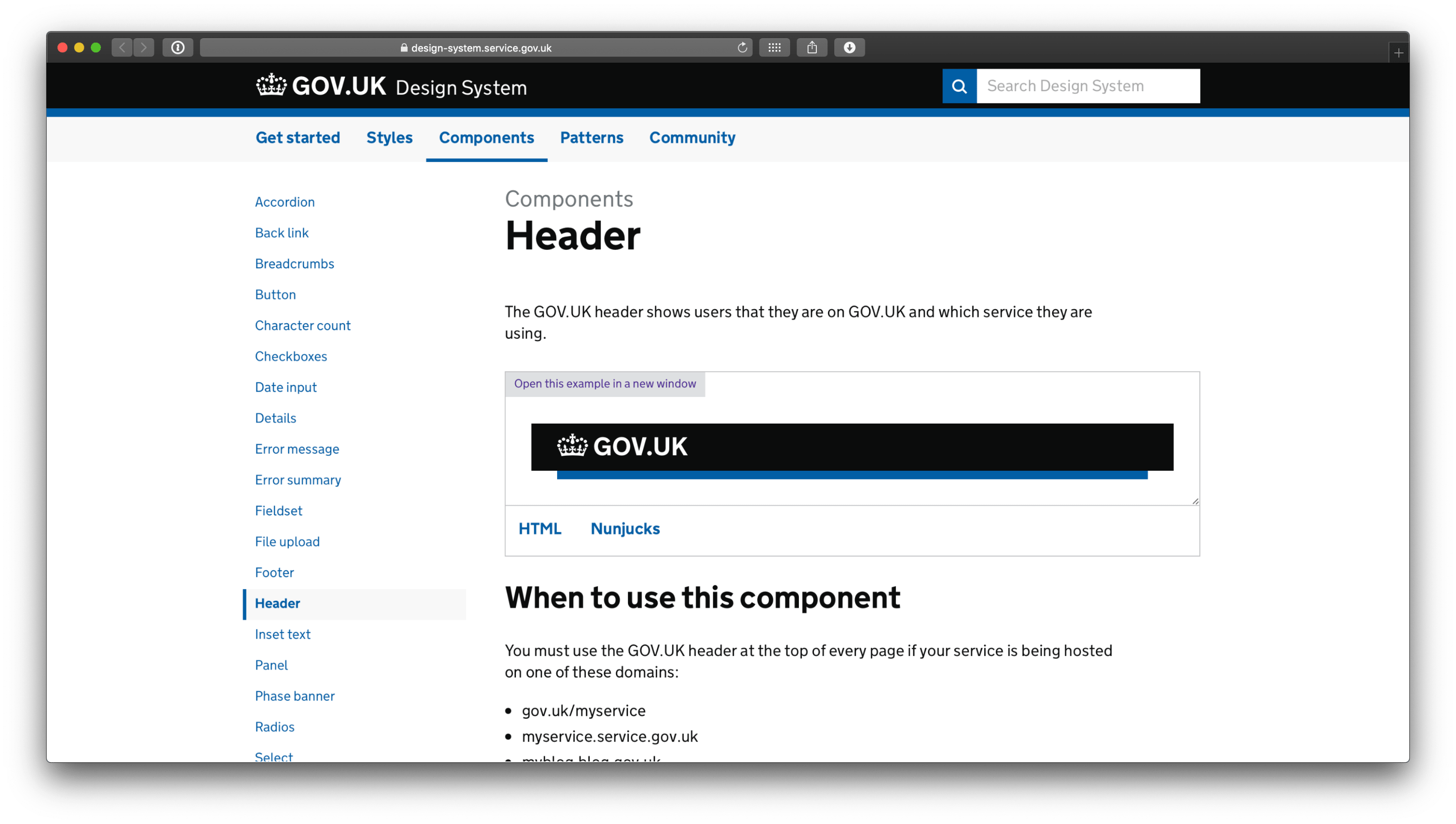
Task: Switch to the HTML code tab
Action: (540, 528)
